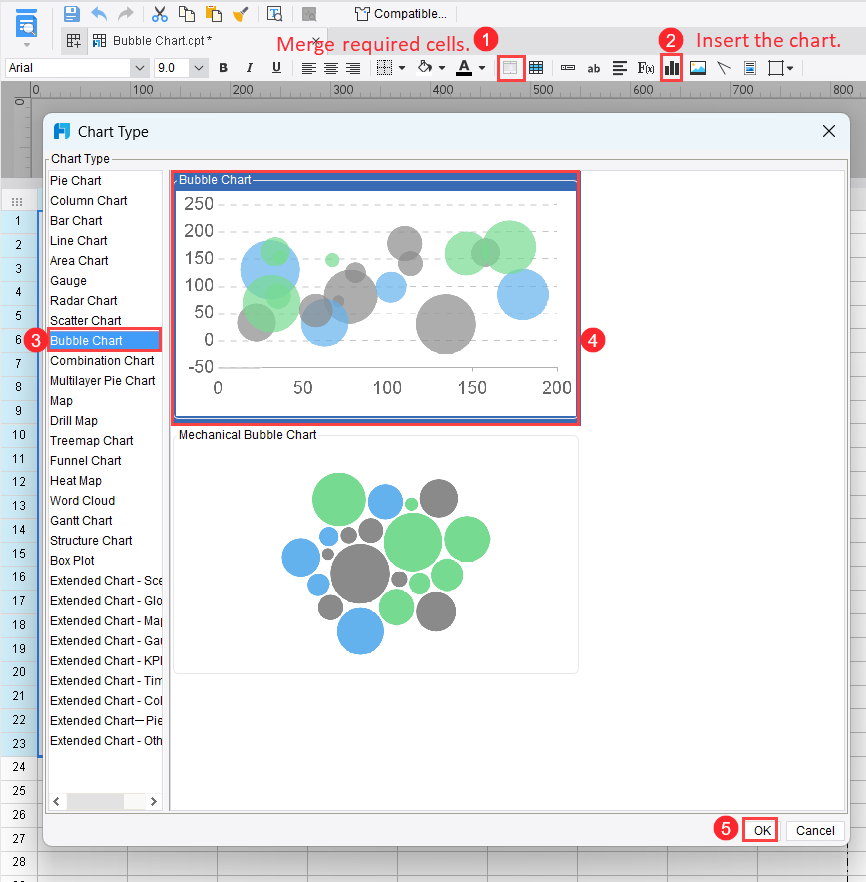Choose Combination Chart from the list

[x=102, y=361]
